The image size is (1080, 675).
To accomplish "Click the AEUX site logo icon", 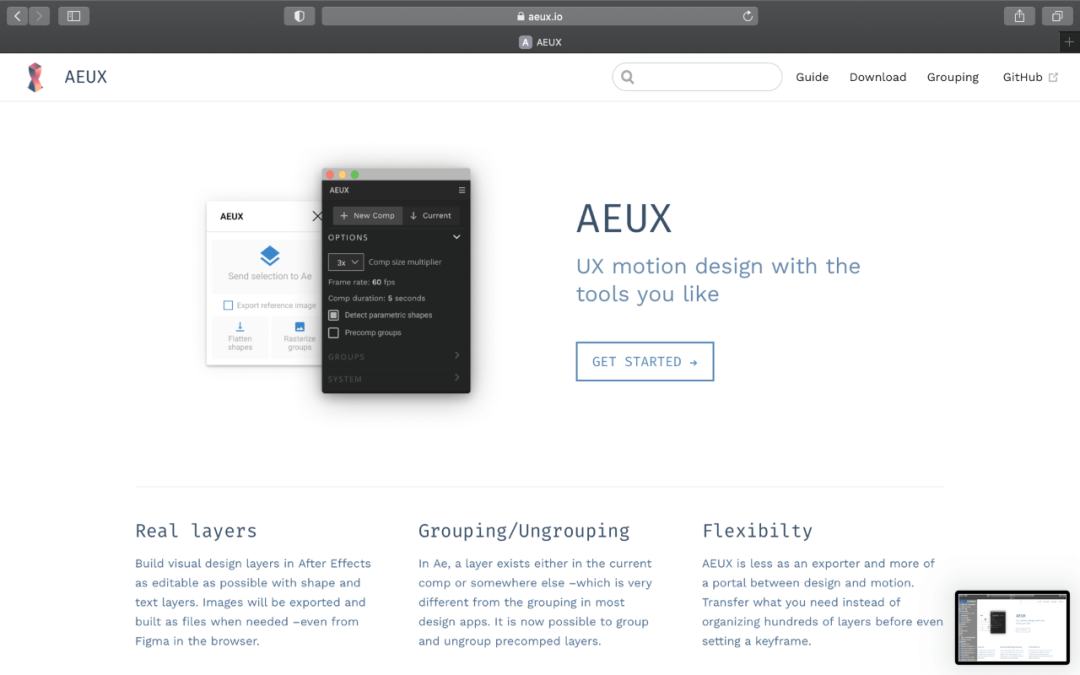I will [x=35, y=77].
